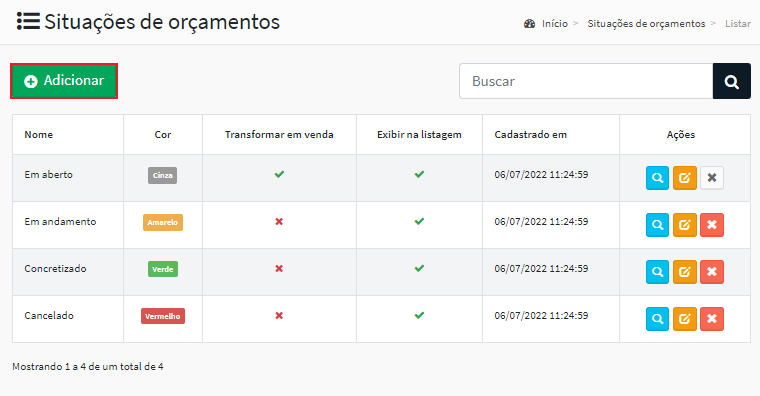The width and height of the screenshot is (760, 396).
Task: Click the Listar breadcrumb item
Action: pos(738,23)
